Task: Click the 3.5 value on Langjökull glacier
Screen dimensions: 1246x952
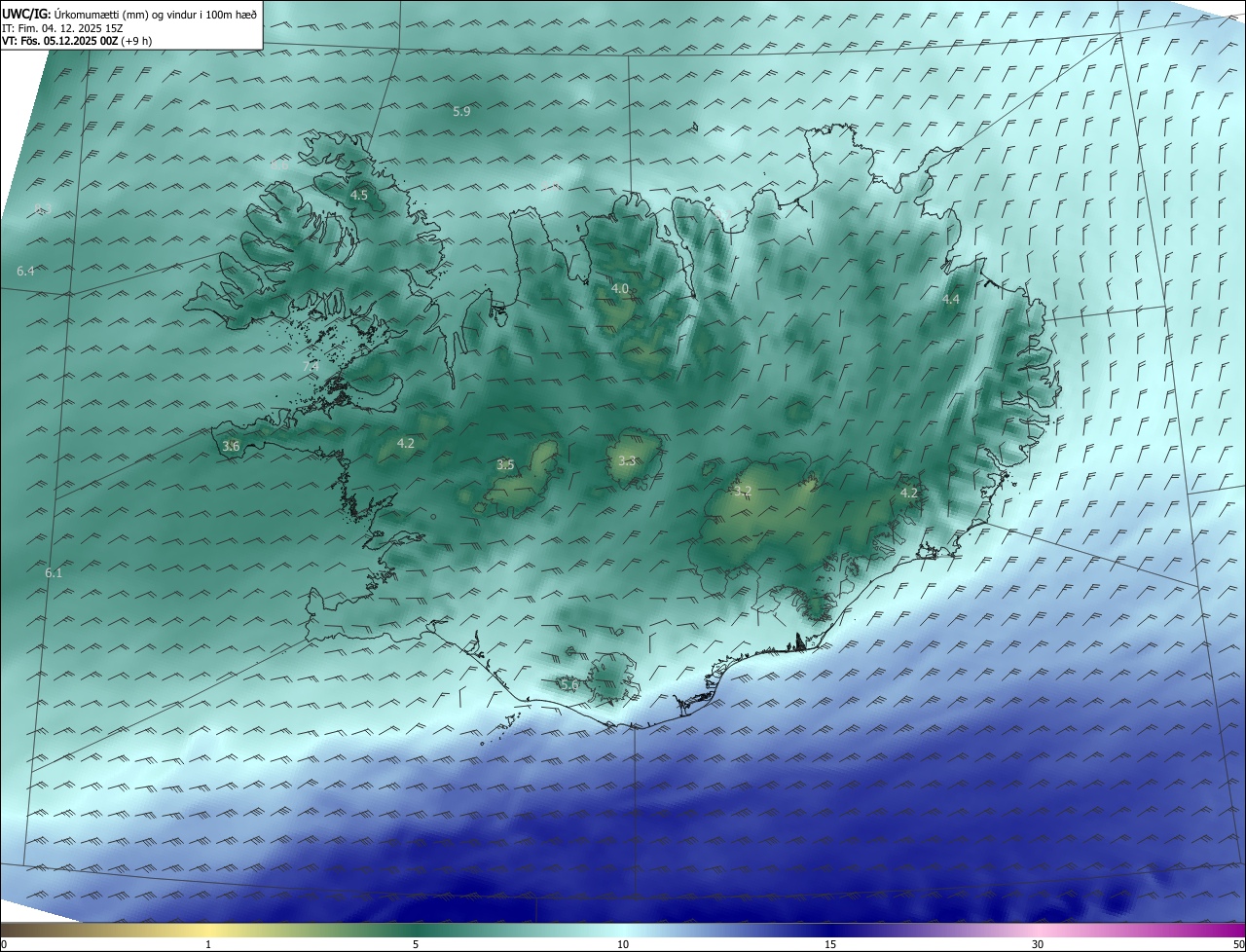Action: [x=505, y=464]
